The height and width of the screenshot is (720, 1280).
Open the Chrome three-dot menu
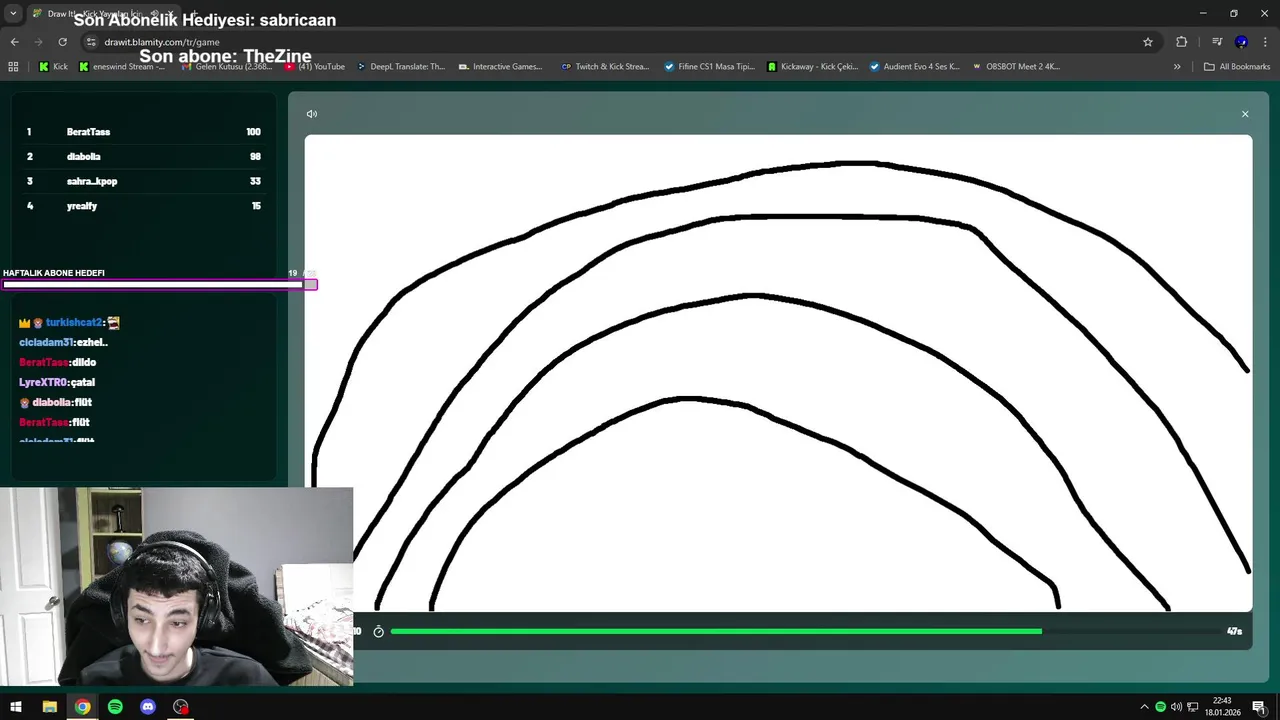tap(1264, 42)
